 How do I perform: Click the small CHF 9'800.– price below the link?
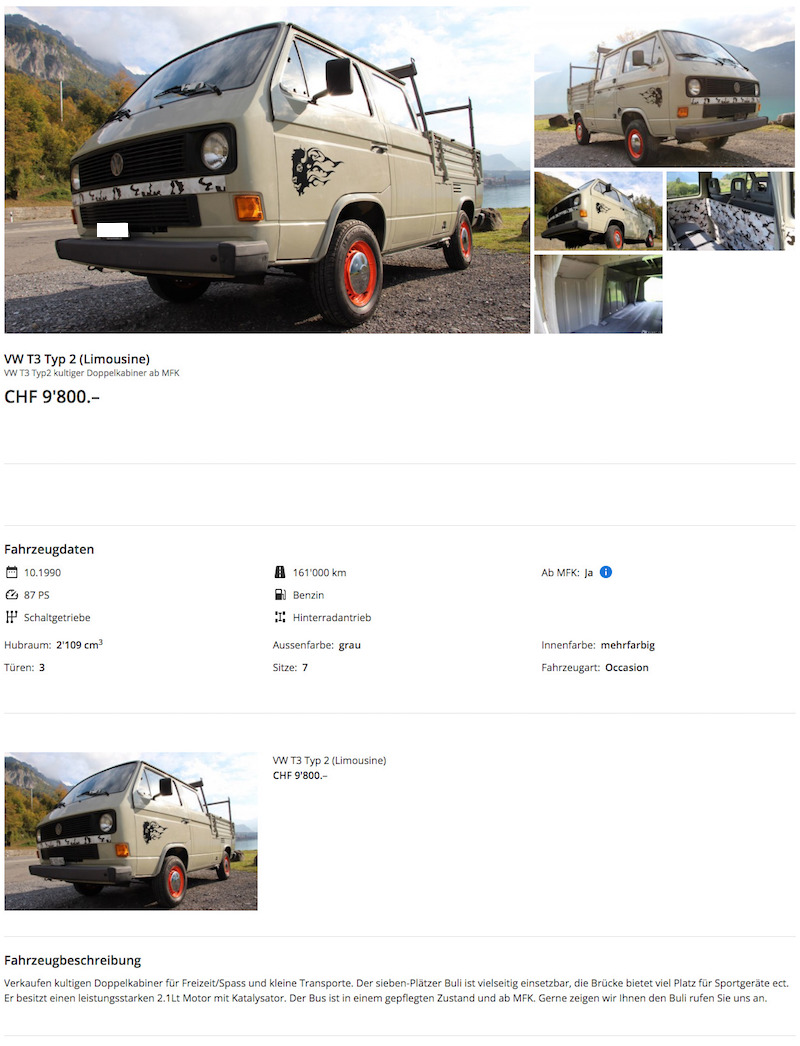300,775
